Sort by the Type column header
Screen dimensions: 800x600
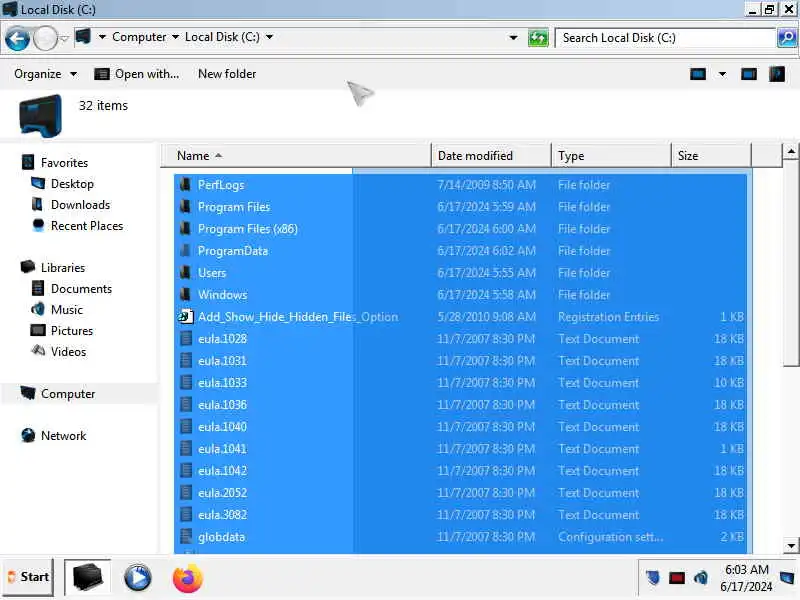[611, 156]
